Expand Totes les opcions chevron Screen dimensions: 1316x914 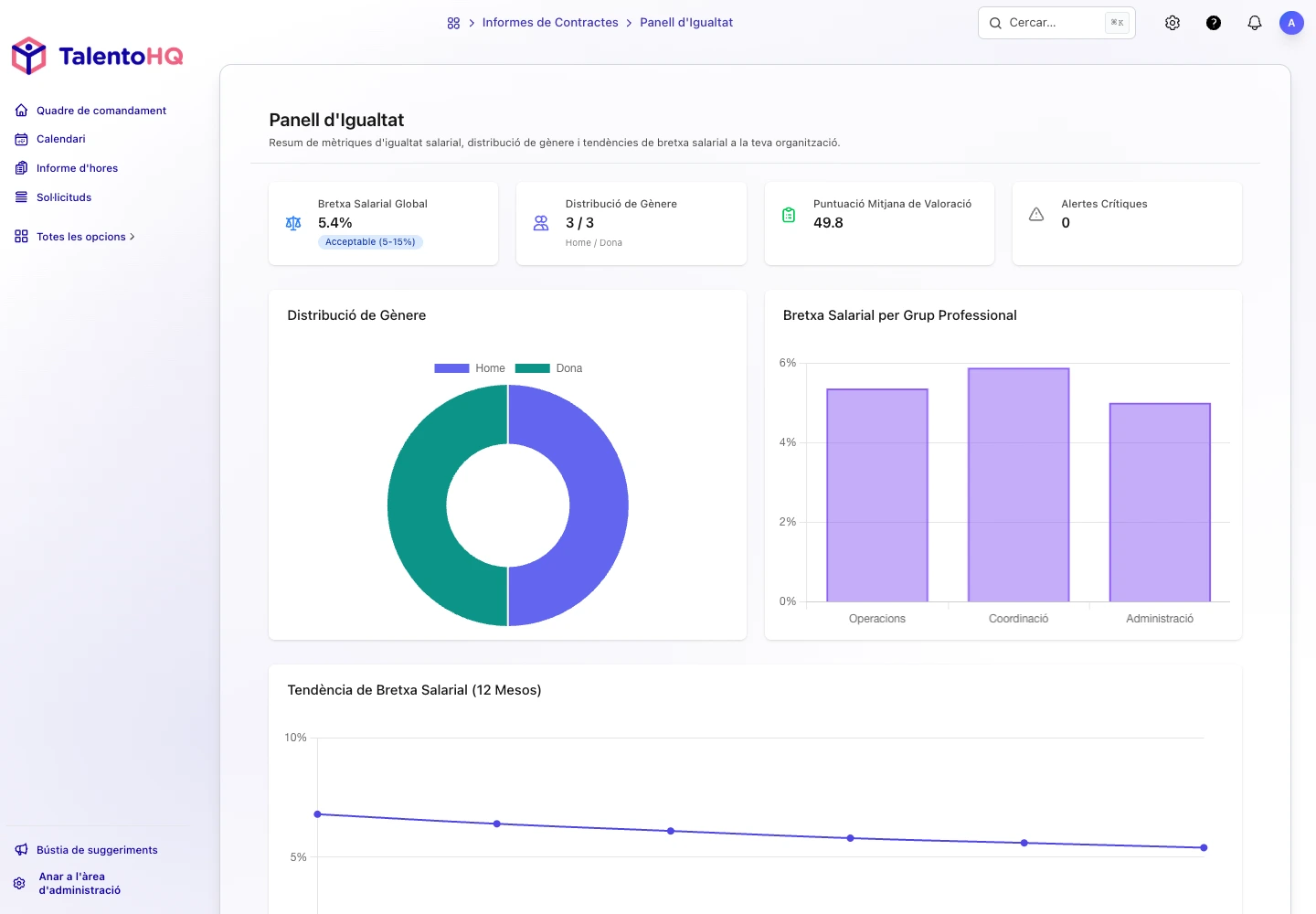(133, 237)
